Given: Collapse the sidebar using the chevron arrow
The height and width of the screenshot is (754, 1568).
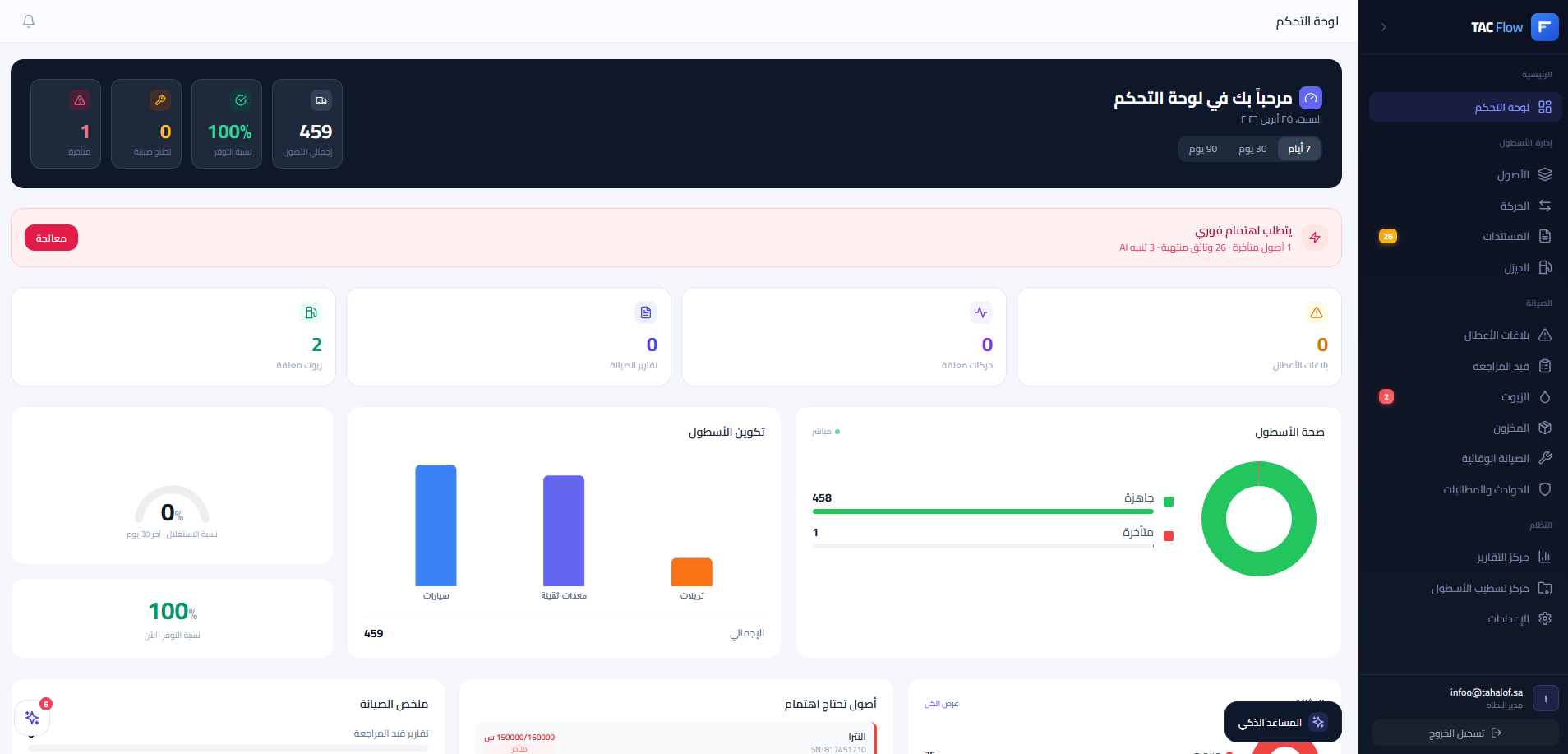Looking at the screenshot, I should pos(1384,27).
